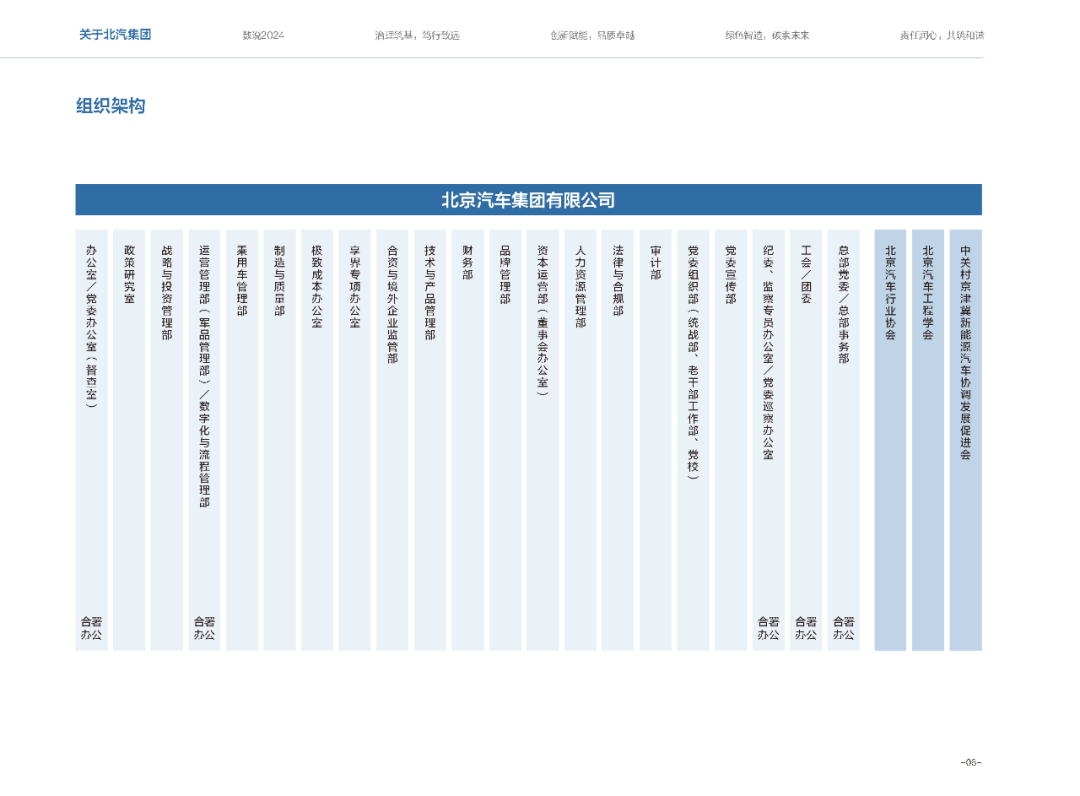
Task: Select the 政策研究室 column
Action: [129, 440]
